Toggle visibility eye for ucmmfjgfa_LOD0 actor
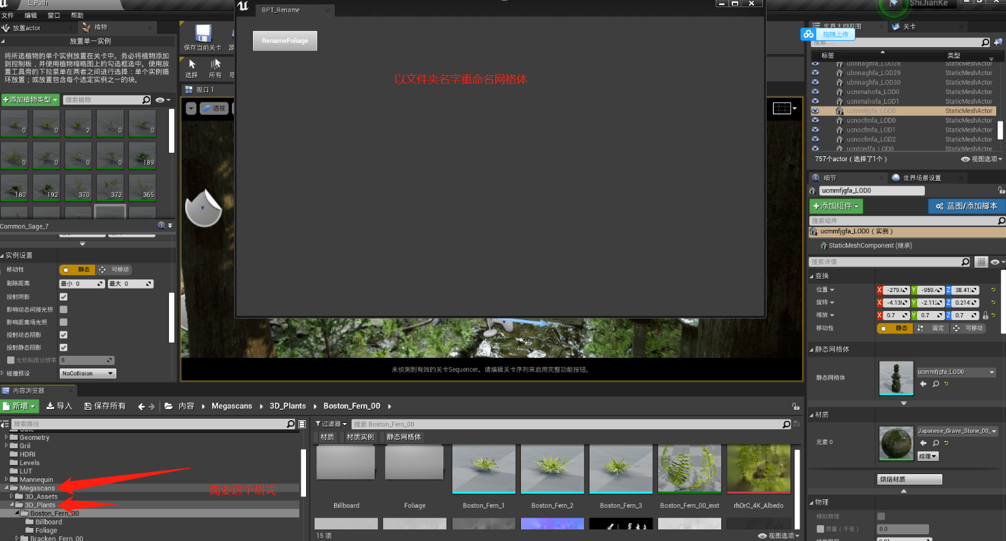This screenshot has height=541, width=1006. click(815, 111)
